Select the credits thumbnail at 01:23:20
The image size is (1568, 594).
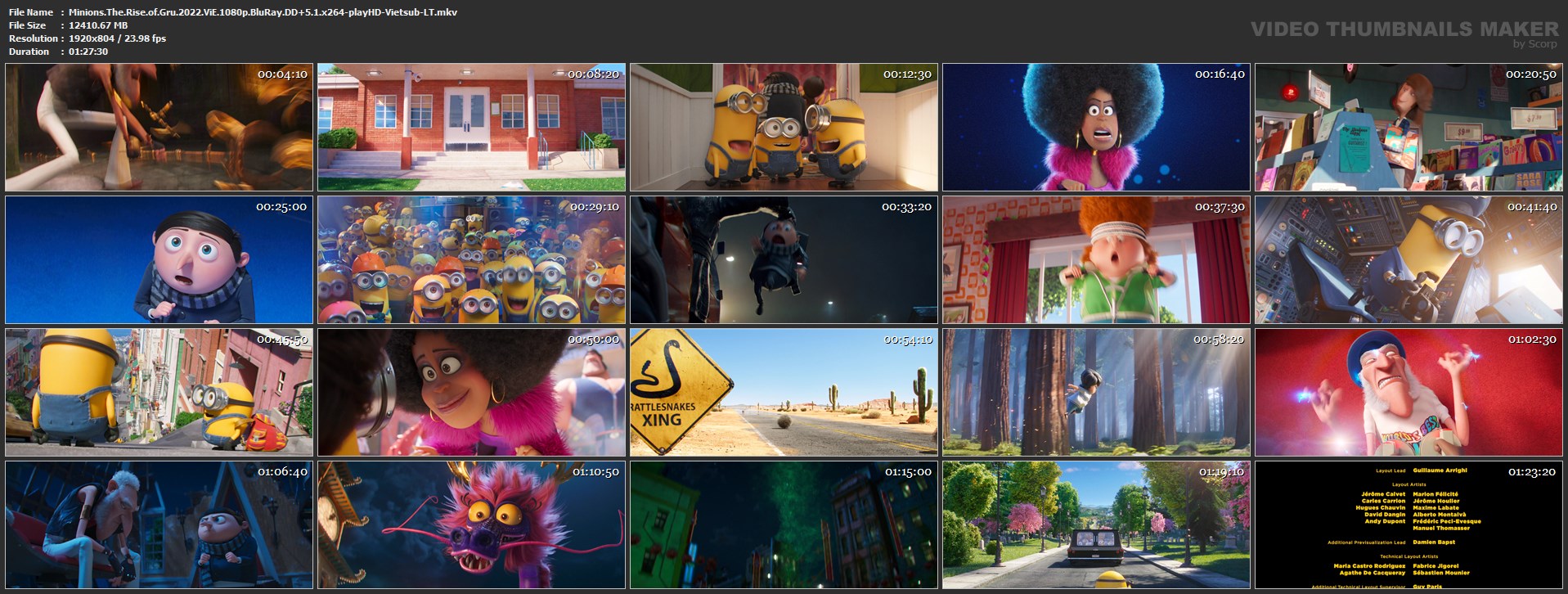tap(1409, 525)
